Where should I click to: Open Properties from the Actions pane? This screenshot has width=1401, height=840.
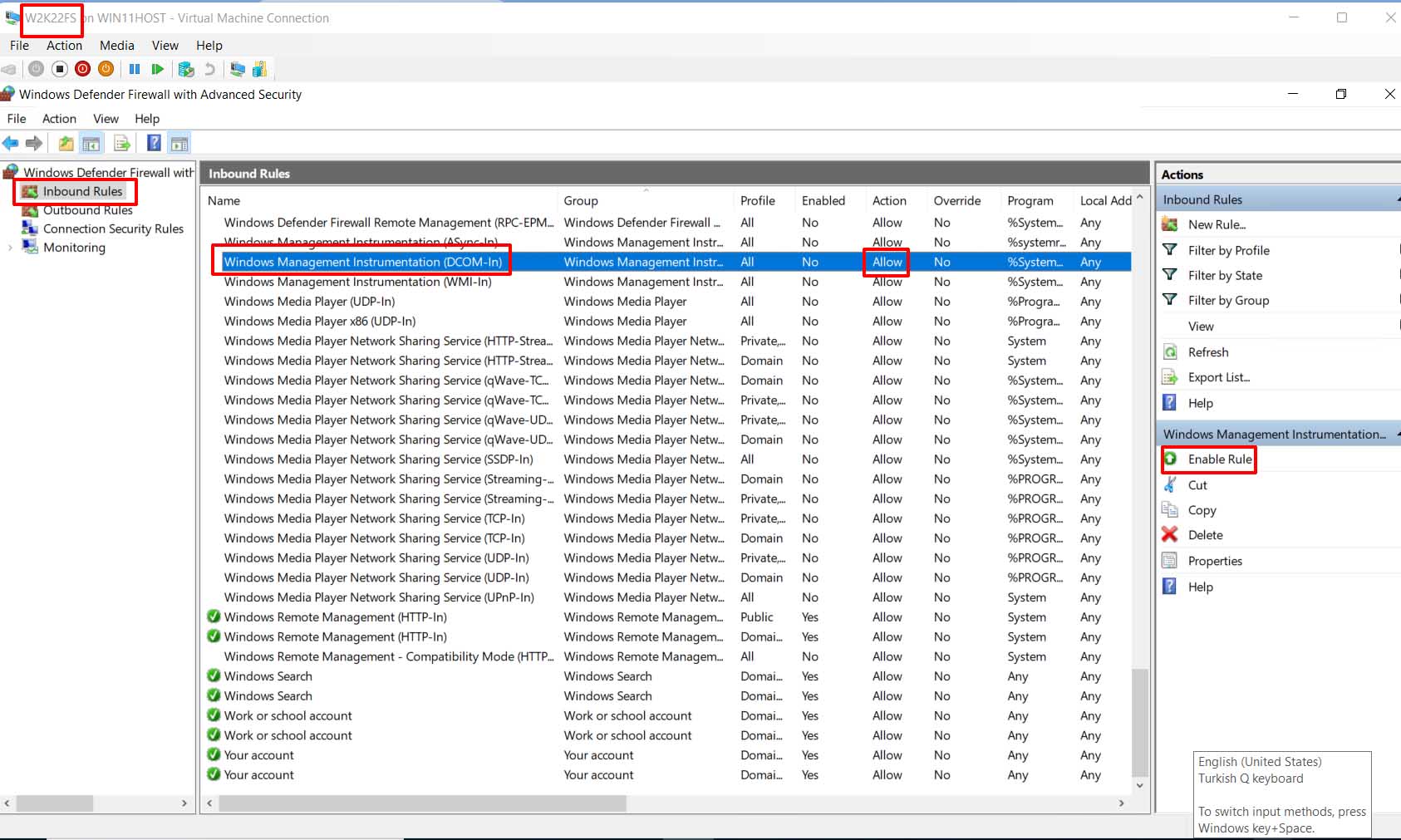click(1215, 561)
